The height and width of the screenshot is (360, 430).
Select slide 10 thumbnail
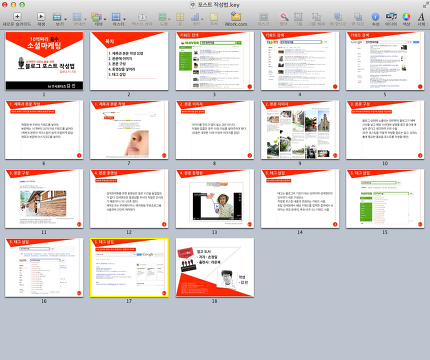tap(385, 130)
